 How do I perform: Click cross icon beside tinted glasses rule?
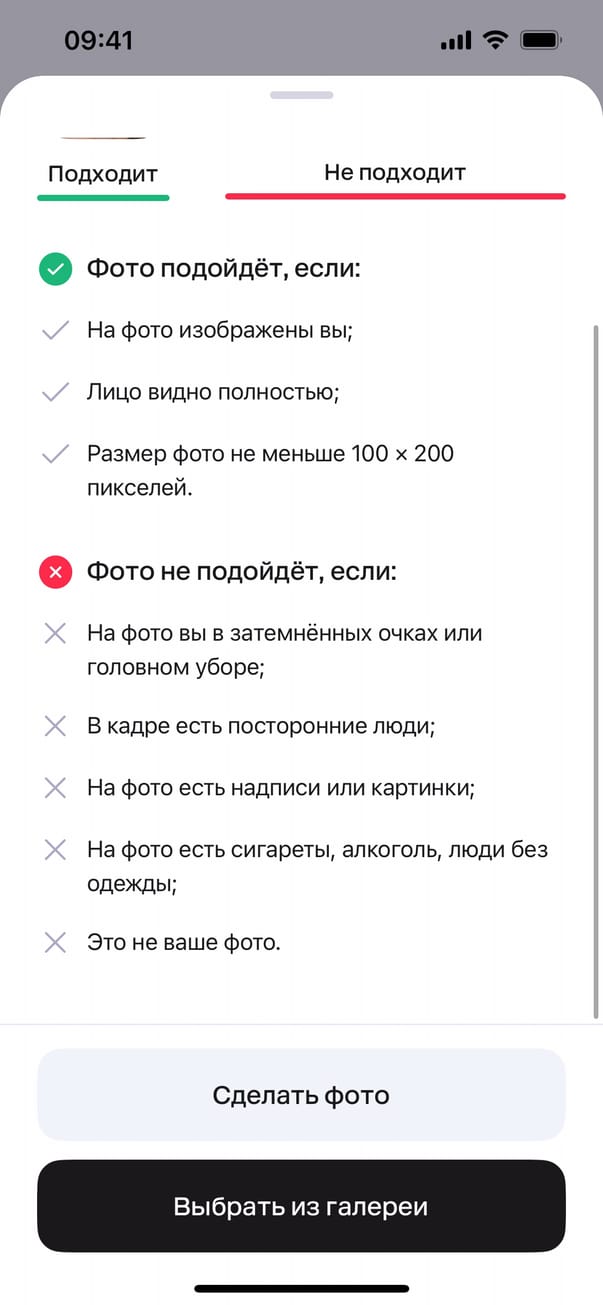tap(55, 633)
